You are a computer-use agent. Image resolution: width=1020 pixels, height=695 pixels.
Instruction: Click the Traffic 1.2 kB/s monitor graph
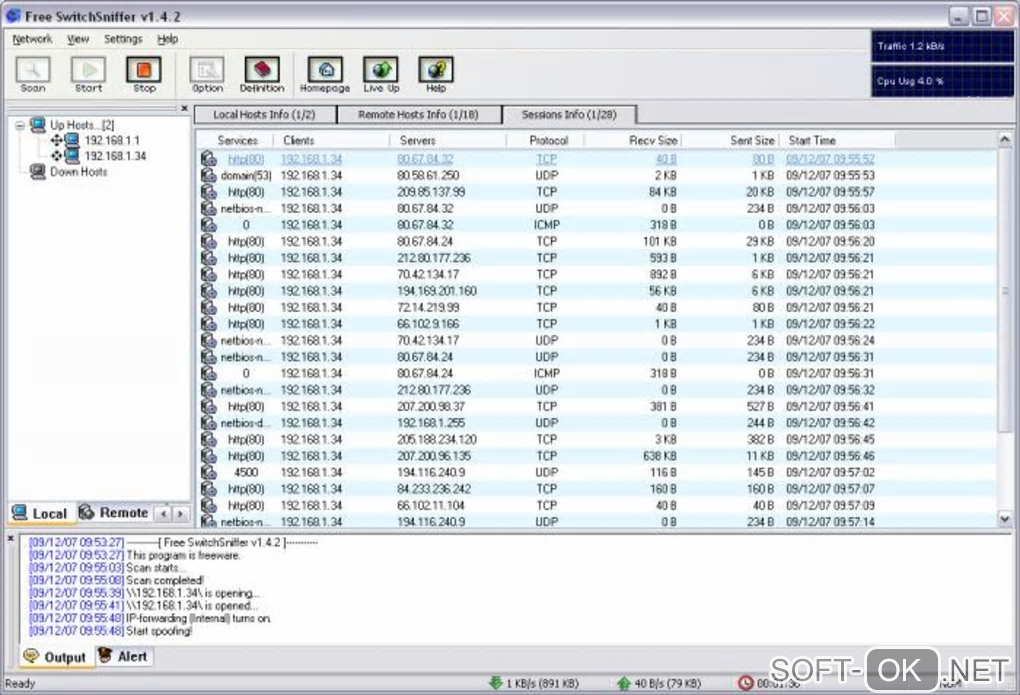[x=942, y=46]
